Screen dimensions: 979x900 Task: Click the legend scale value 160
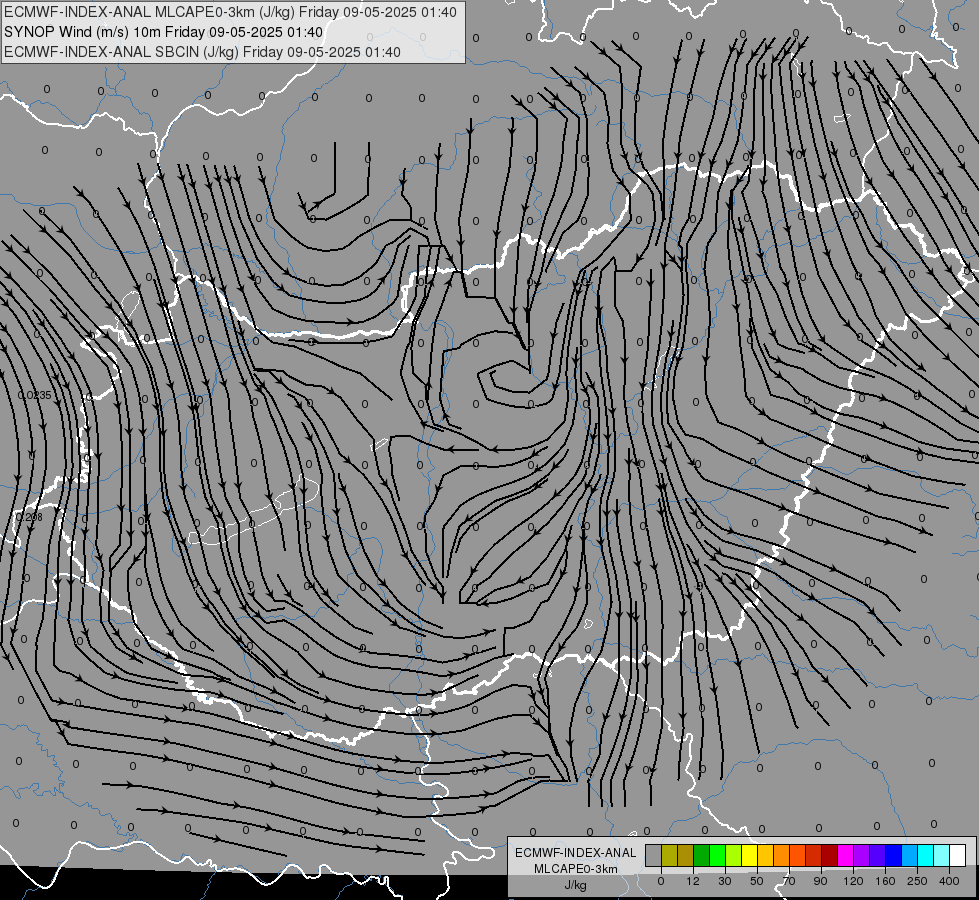coord(885,881)
